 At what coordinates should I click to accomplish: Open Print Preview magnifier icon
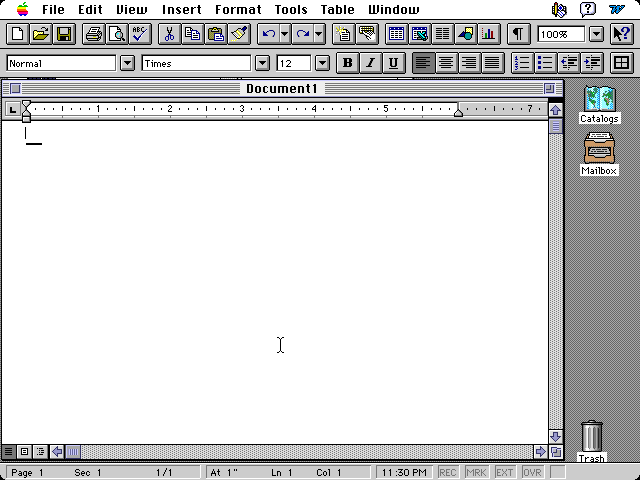tap(117, 34)
